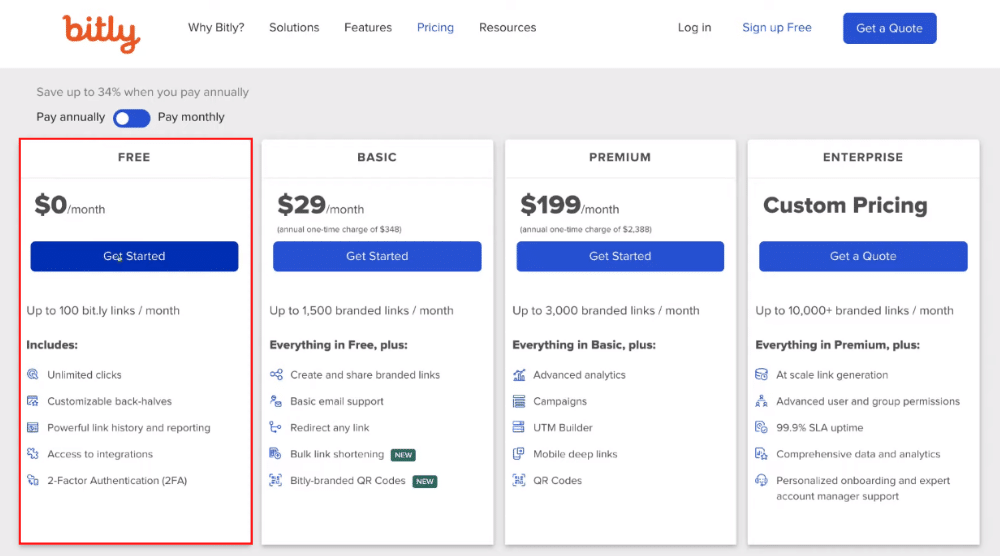Click 'annual one-time charge of $2,388' note

(x=585, y=230)
